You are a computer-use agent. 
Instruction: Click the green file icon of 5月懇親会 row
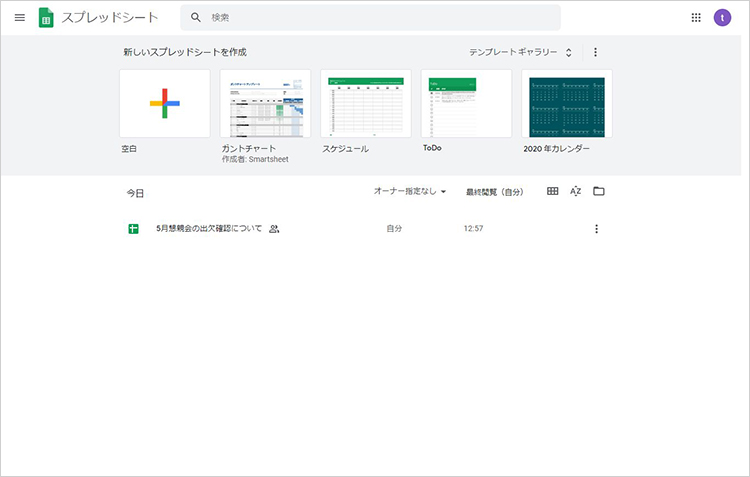pos(133,229)
